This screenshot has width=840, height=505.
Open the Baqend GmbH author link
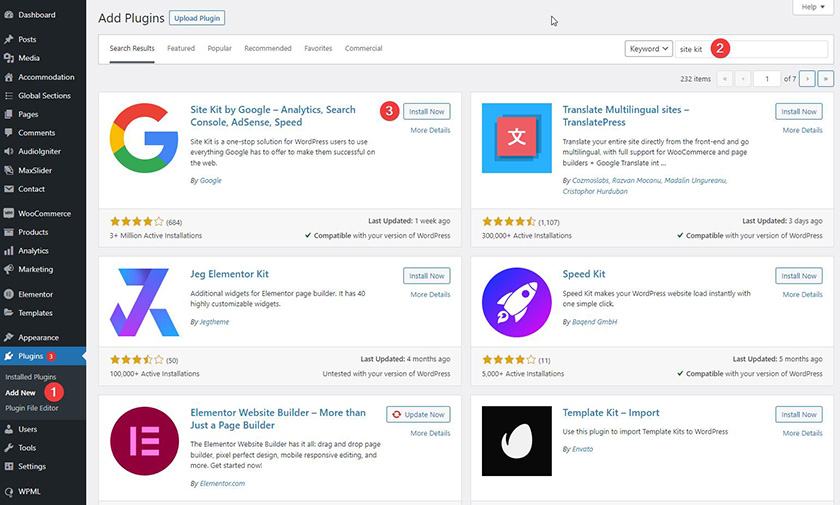point(595,322)
